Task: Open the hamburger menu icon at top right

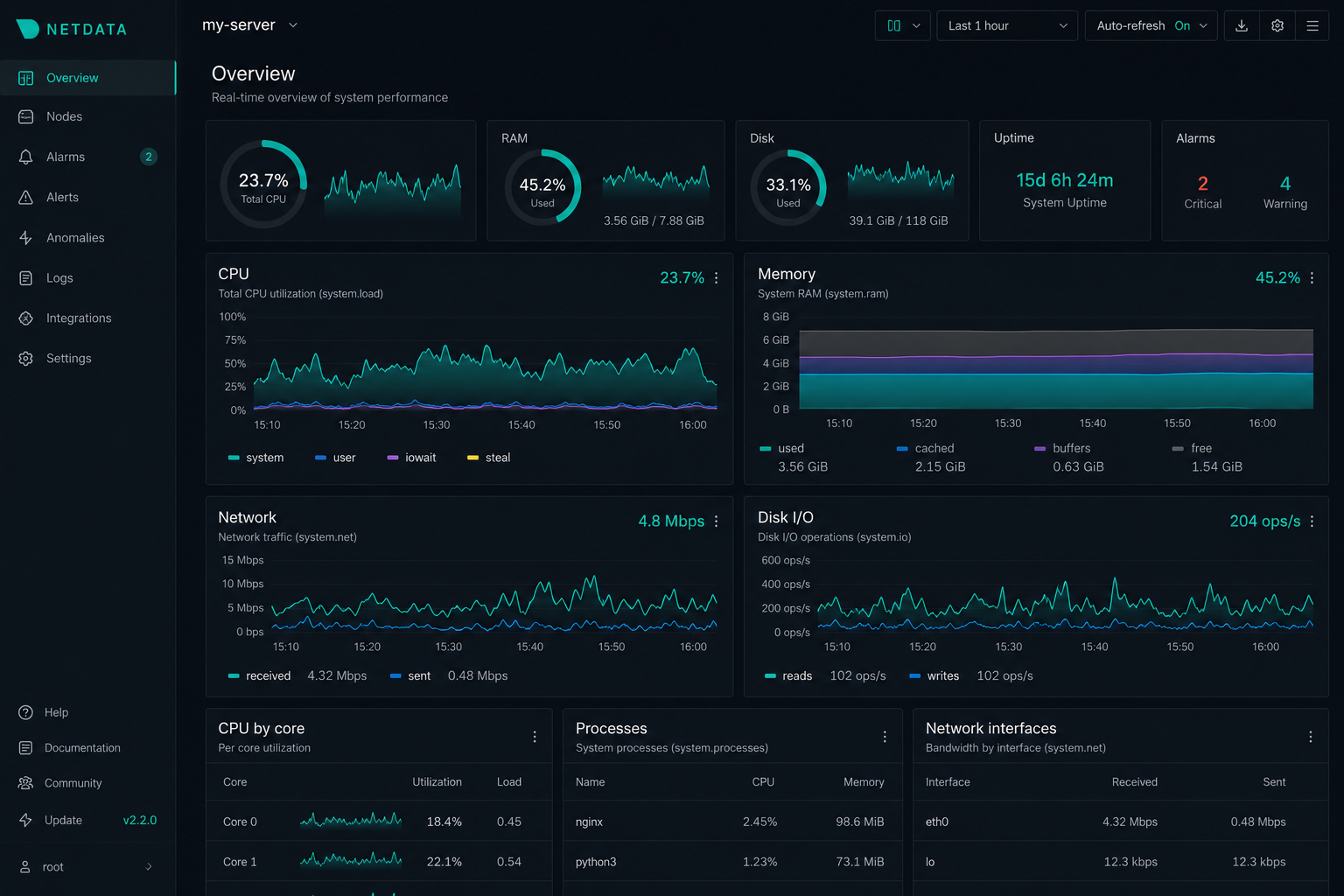Action: click(x=1312, y=25)
